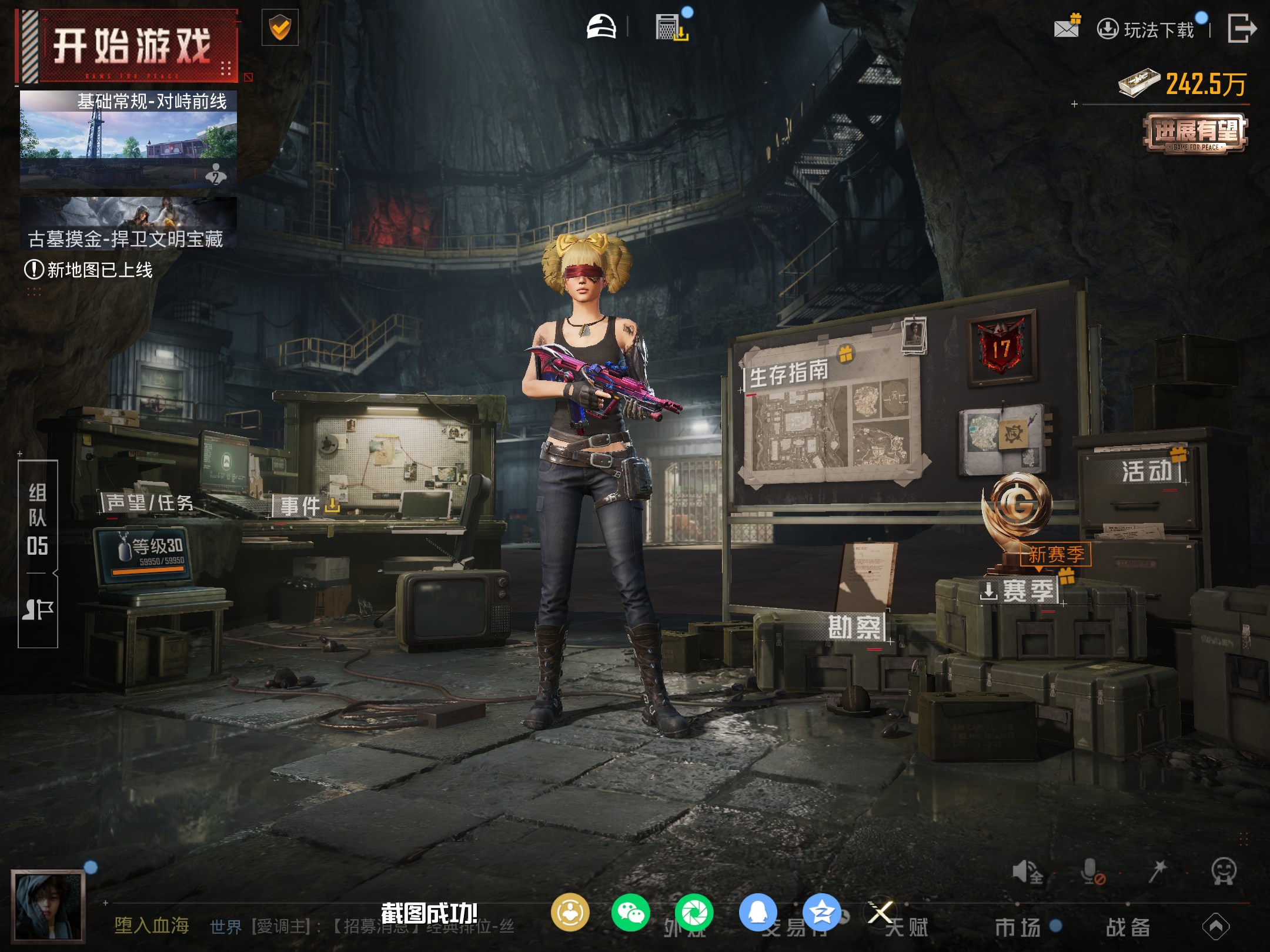1270x952 pixels.
Task: Click the 玩法下载 mode download link
Action: [1147, 29]
